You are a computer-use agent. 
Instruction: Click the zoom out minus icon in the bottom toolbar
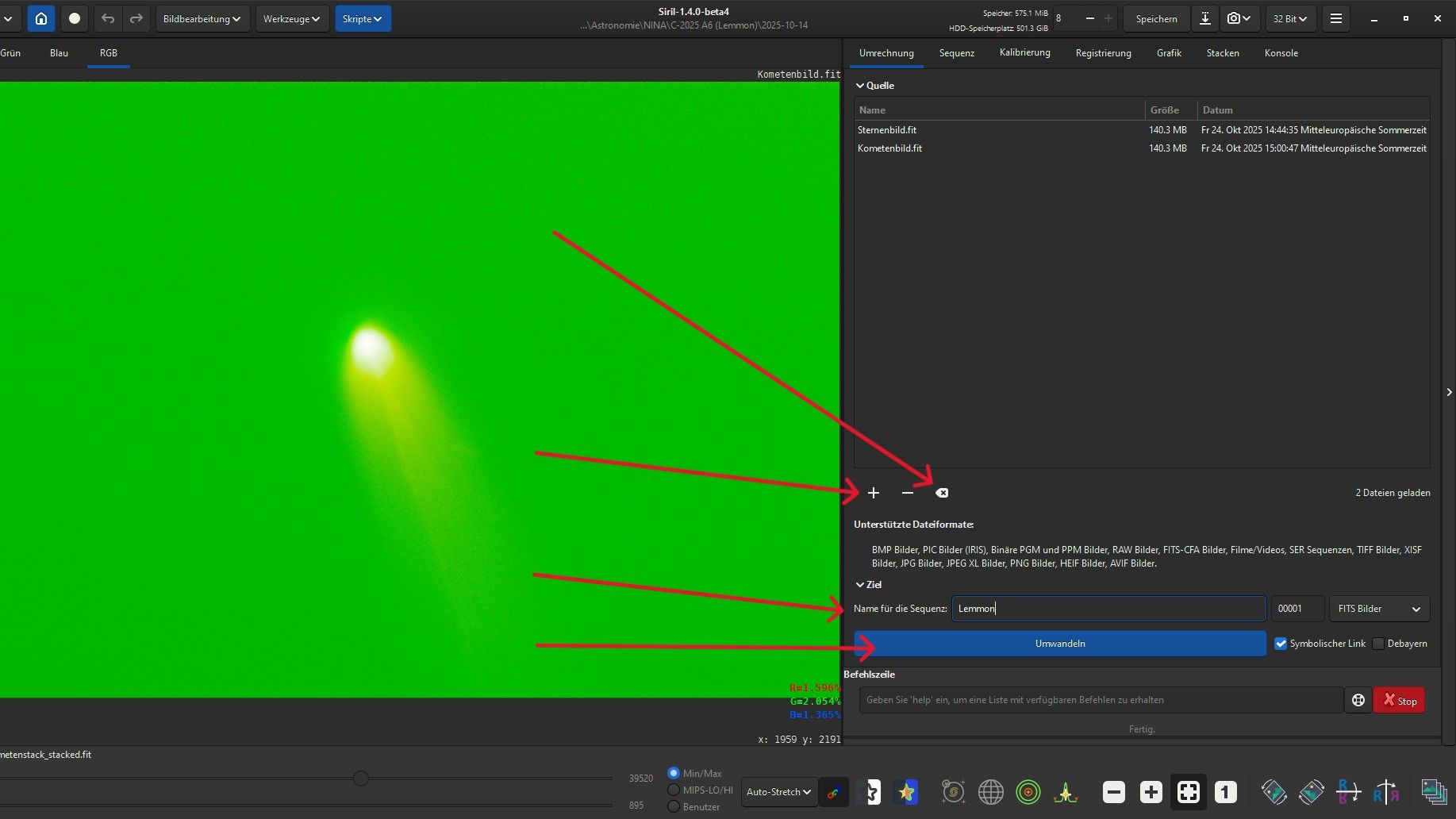click(x=1114, y=791)
